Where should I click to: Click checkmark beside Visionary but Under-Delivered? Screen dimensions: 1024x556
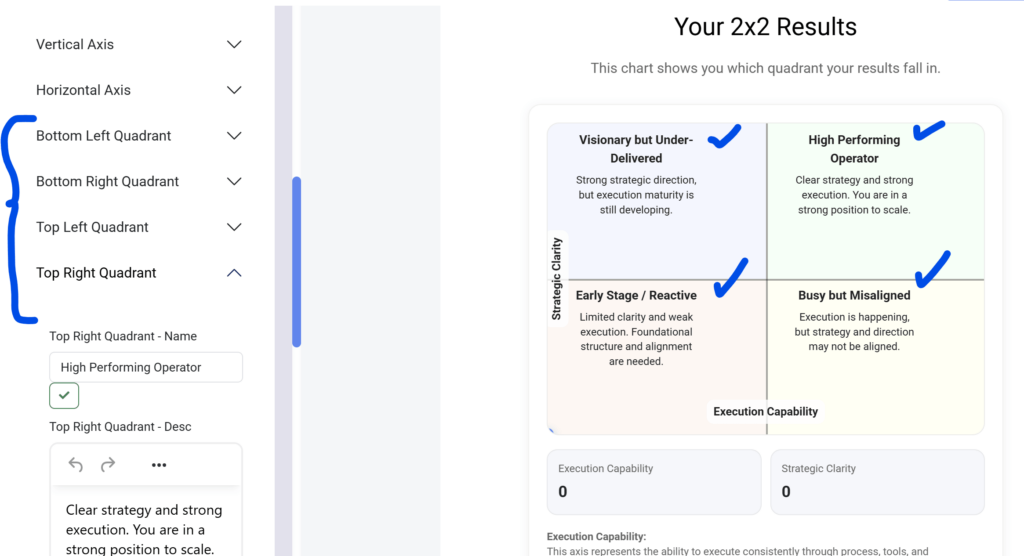(x=724, y=136)
